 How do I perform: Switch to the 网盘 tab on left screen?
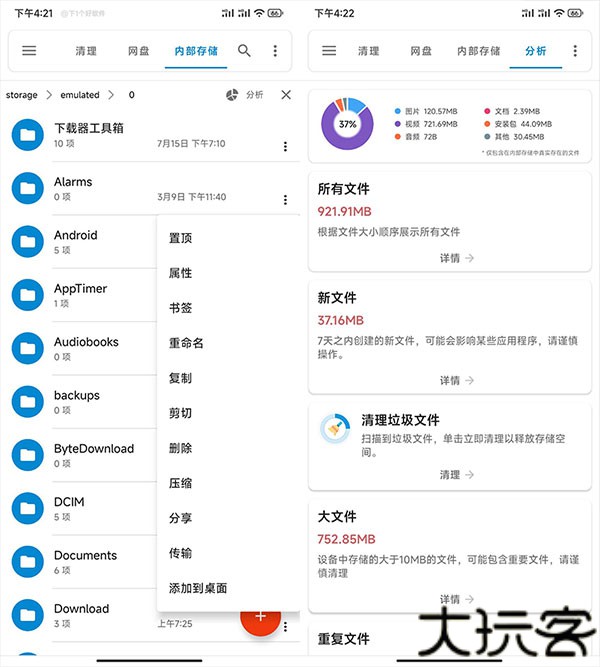coord(139,51)
